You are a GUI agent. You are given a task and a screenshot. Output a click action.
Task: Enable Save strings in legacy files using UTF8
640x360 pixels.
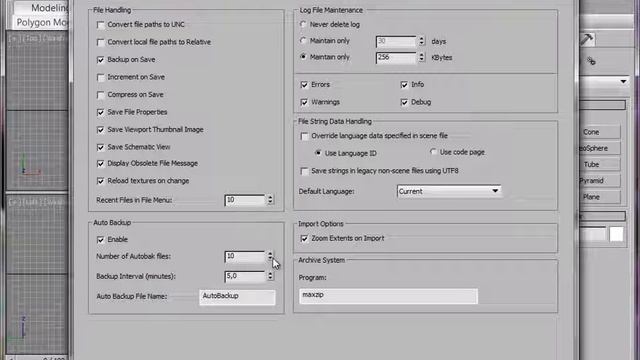click(304, 171)
